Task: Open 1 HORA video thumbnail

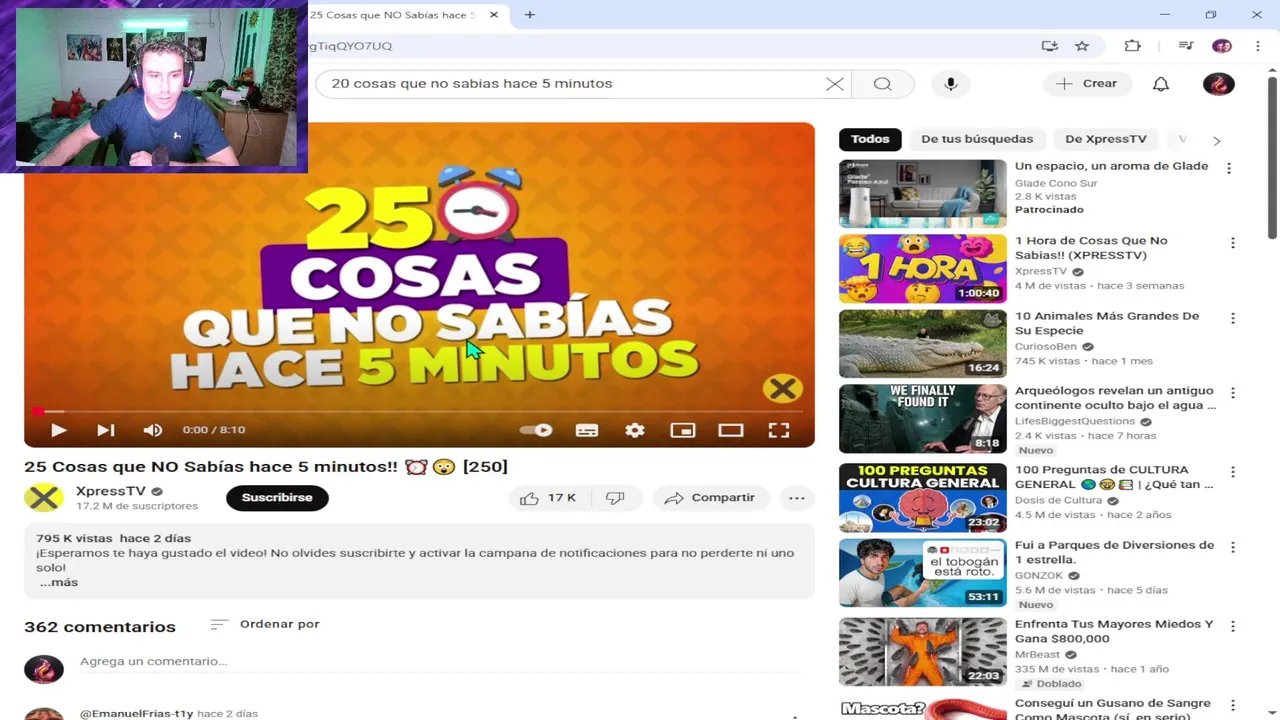Action: pos(923,269)
